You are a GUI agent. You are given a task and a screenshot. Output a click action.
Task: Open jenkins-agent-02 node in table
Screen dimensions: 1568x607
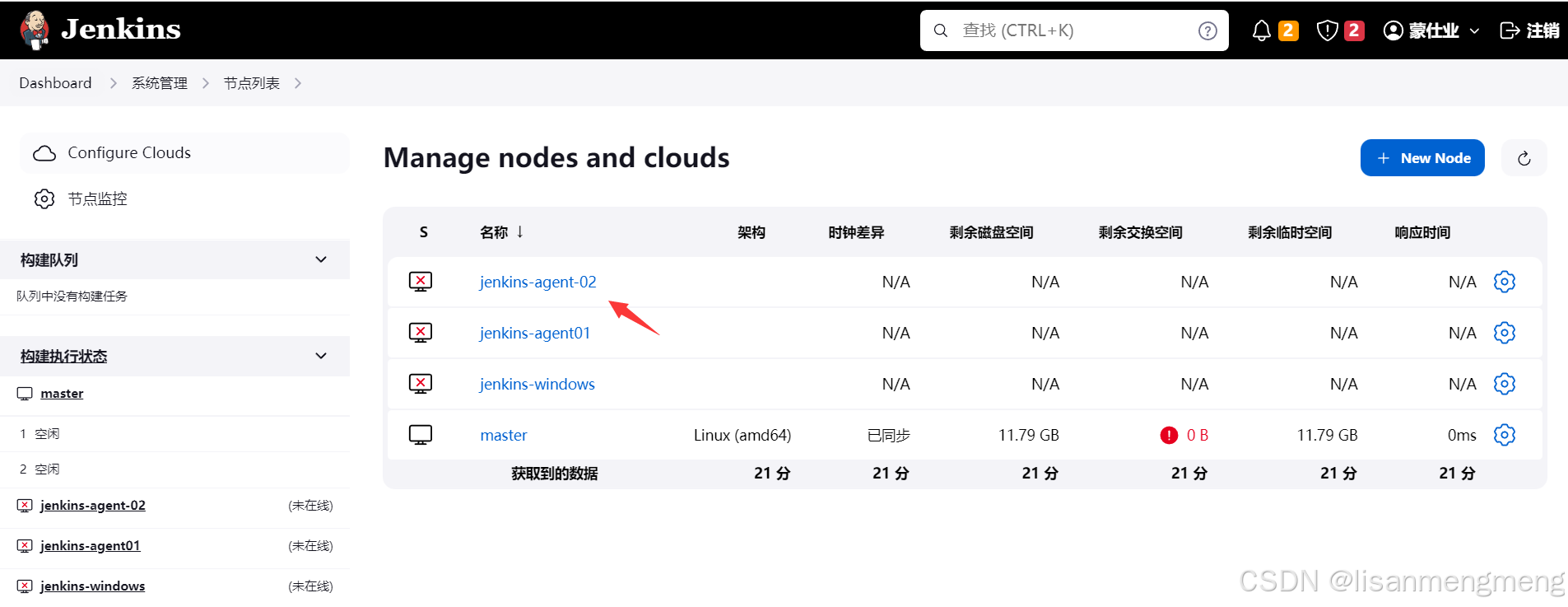coord(537,282)
